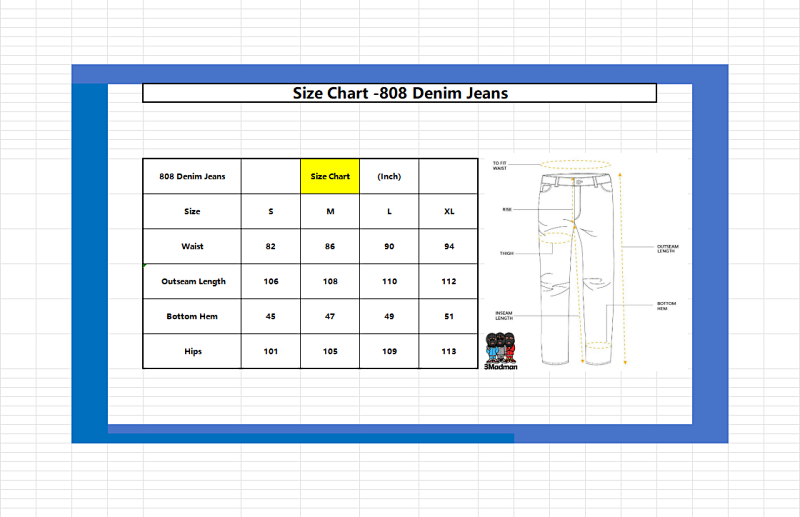Screen dimensions: 800x517
Task: Click the 'TO FIT WAIST' diagram label
Action: pyautogui.click(x=499, y=165)
